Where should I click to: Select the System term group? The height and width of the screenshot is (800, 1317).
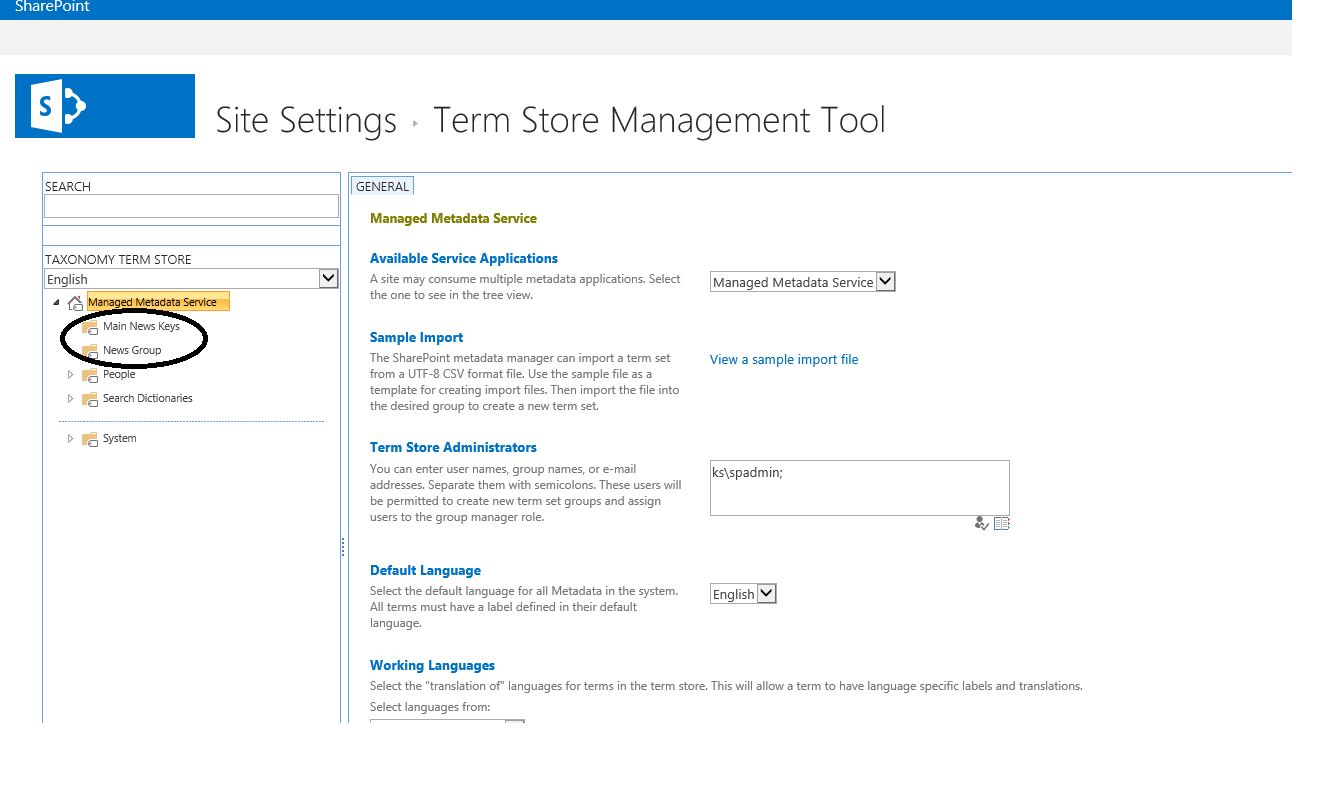click(120, 439)
